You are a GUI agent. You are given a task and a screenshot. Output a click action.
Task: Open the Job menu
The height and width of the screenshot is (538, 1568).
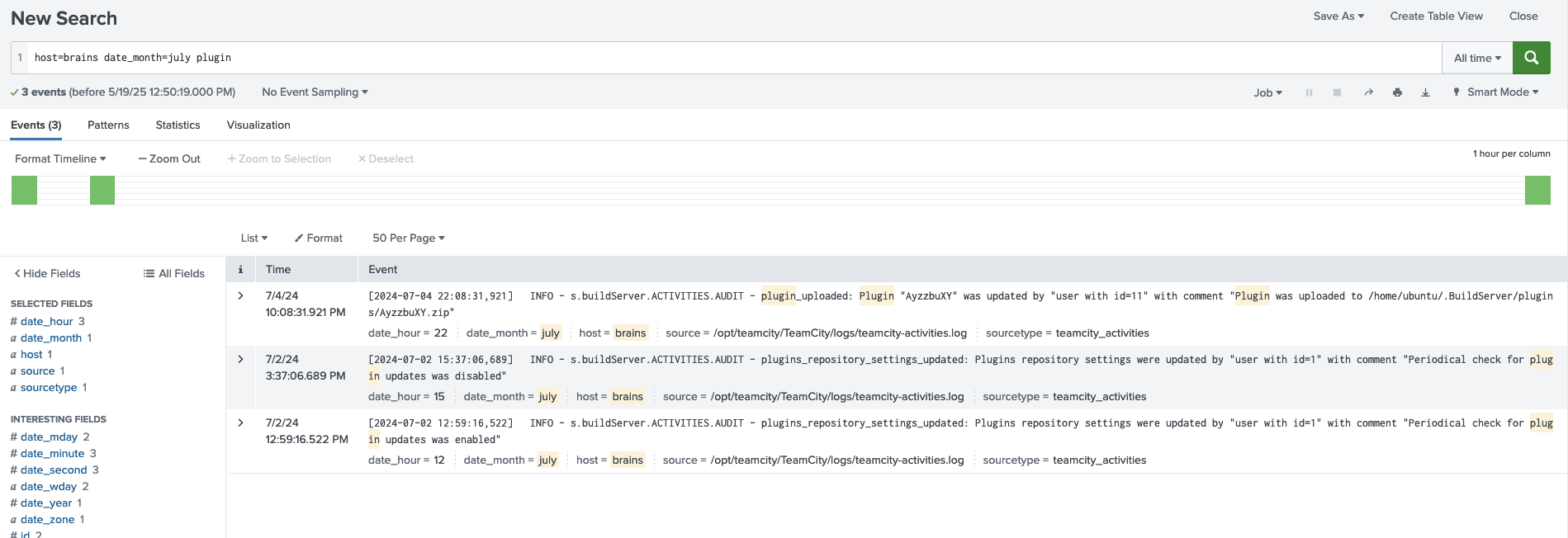pyautogui.click(x=1267, y=92)
